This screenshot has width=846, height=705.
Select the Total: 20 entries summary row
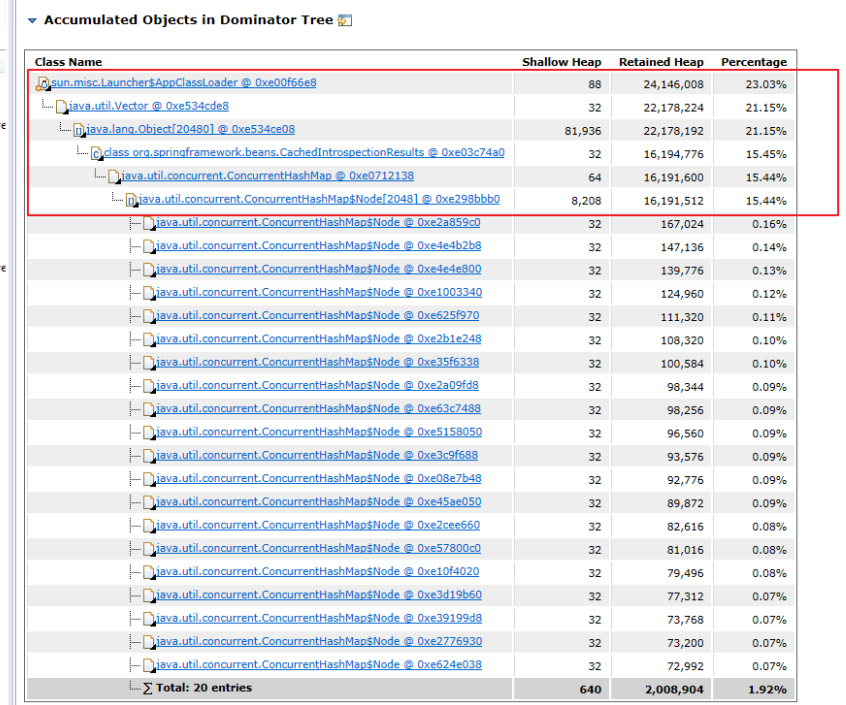(411, 689)
